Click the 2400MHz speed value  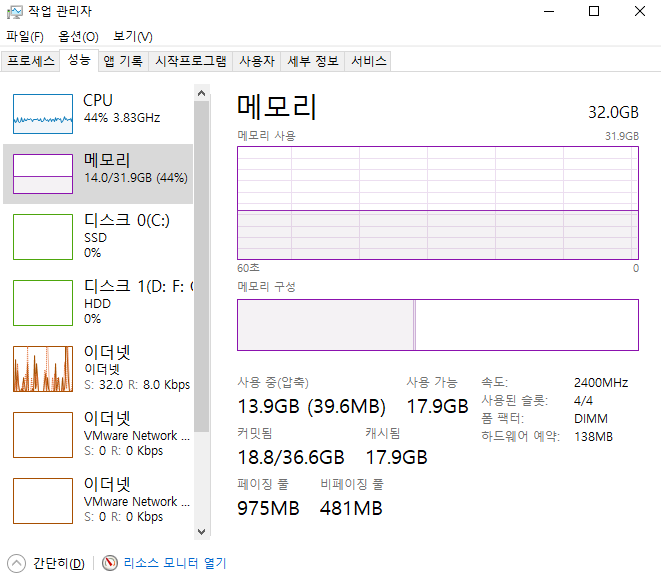(601, 383)
